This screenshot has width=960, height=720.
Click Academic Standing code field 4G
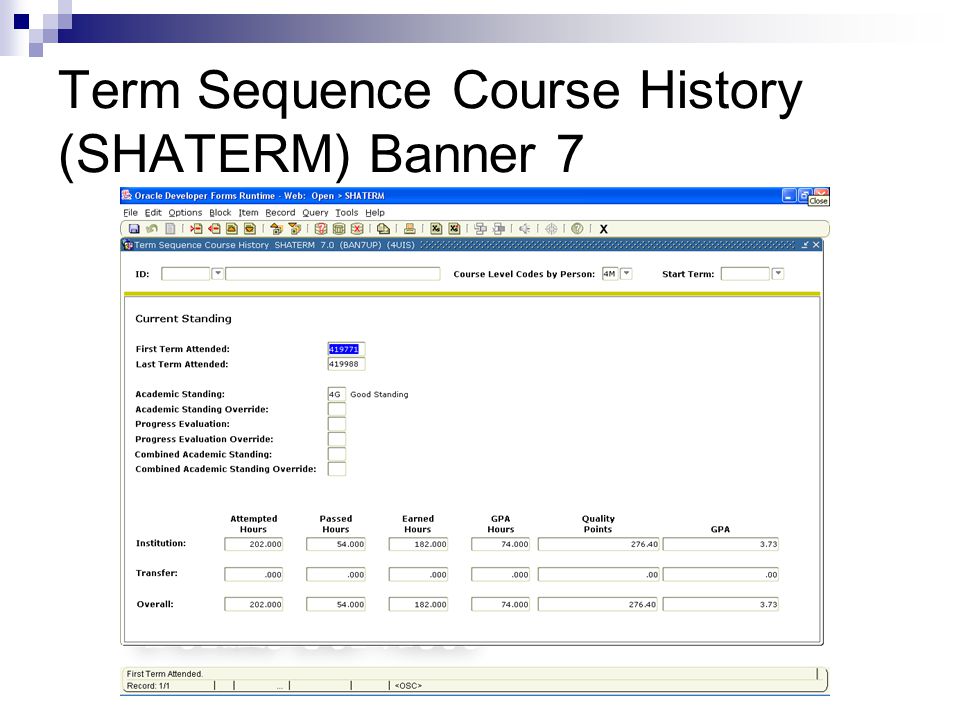pyautogui.click(x=337, y=394)
